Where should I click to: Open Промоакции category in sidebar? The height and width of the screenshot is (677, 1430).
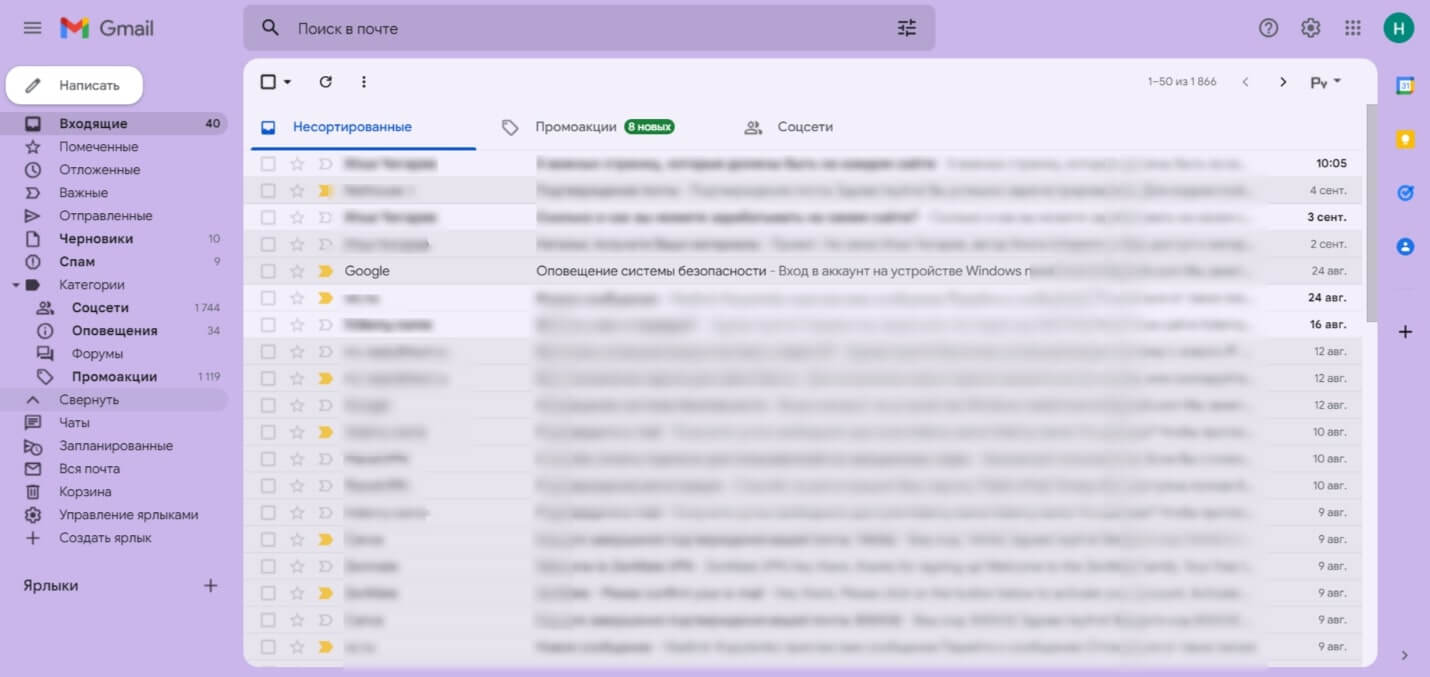(x=114, y=377)
